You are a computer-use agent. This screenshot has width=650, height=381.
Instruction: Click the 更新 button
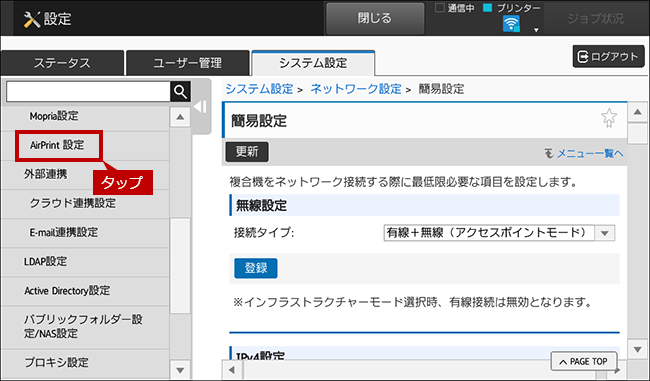[x=247, y=152]
